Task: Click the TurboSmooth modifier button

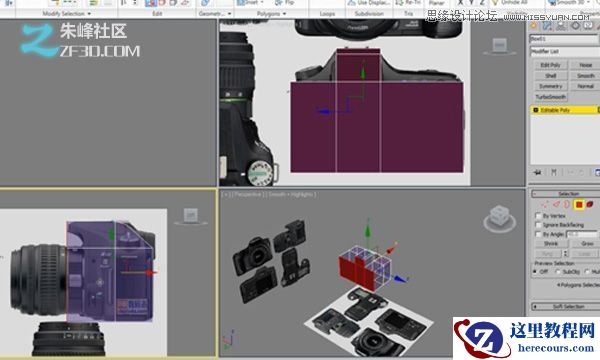Action: click(x=550, y=97)
